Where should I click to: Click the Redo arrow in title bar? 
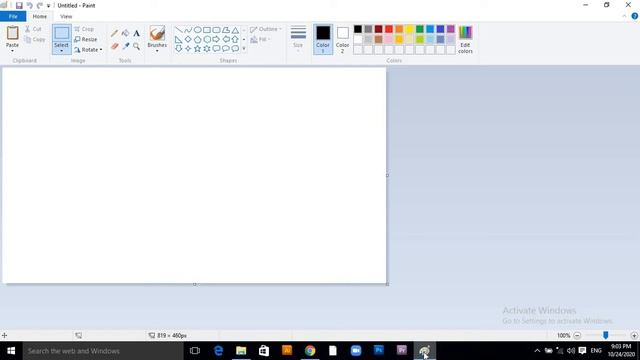(x=40, y=5)
